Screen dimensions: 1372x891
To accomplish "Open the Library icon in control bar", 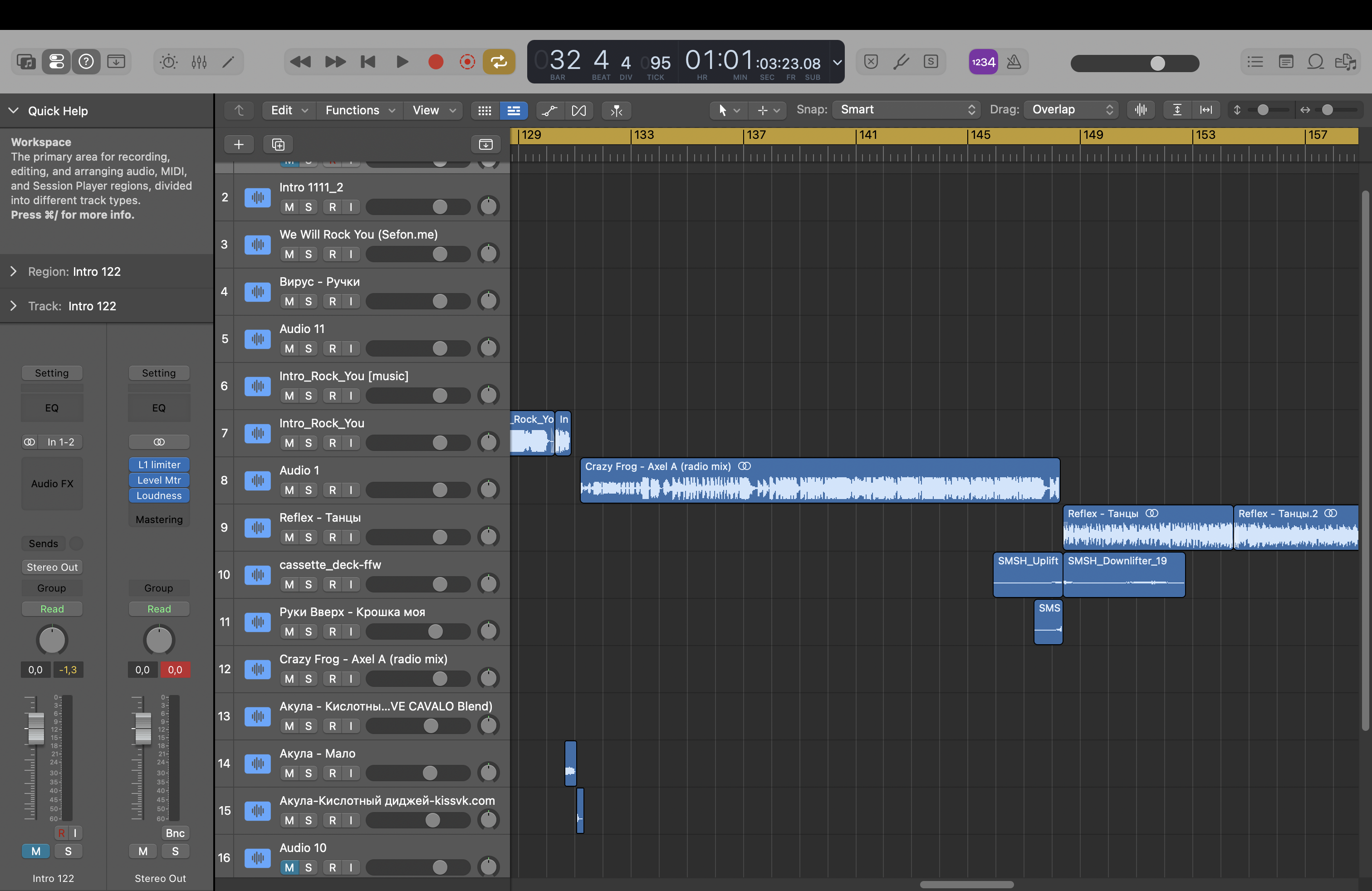I will pos(26,62).
